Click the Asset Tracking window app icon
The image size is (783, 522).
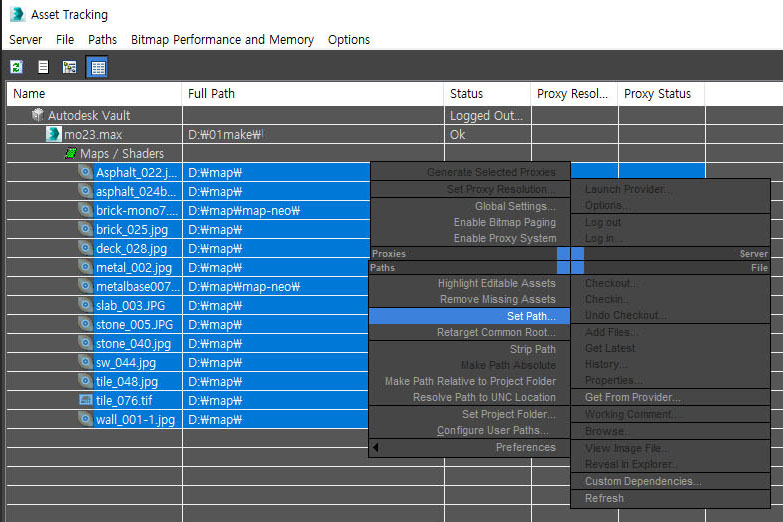pos(17,14)
